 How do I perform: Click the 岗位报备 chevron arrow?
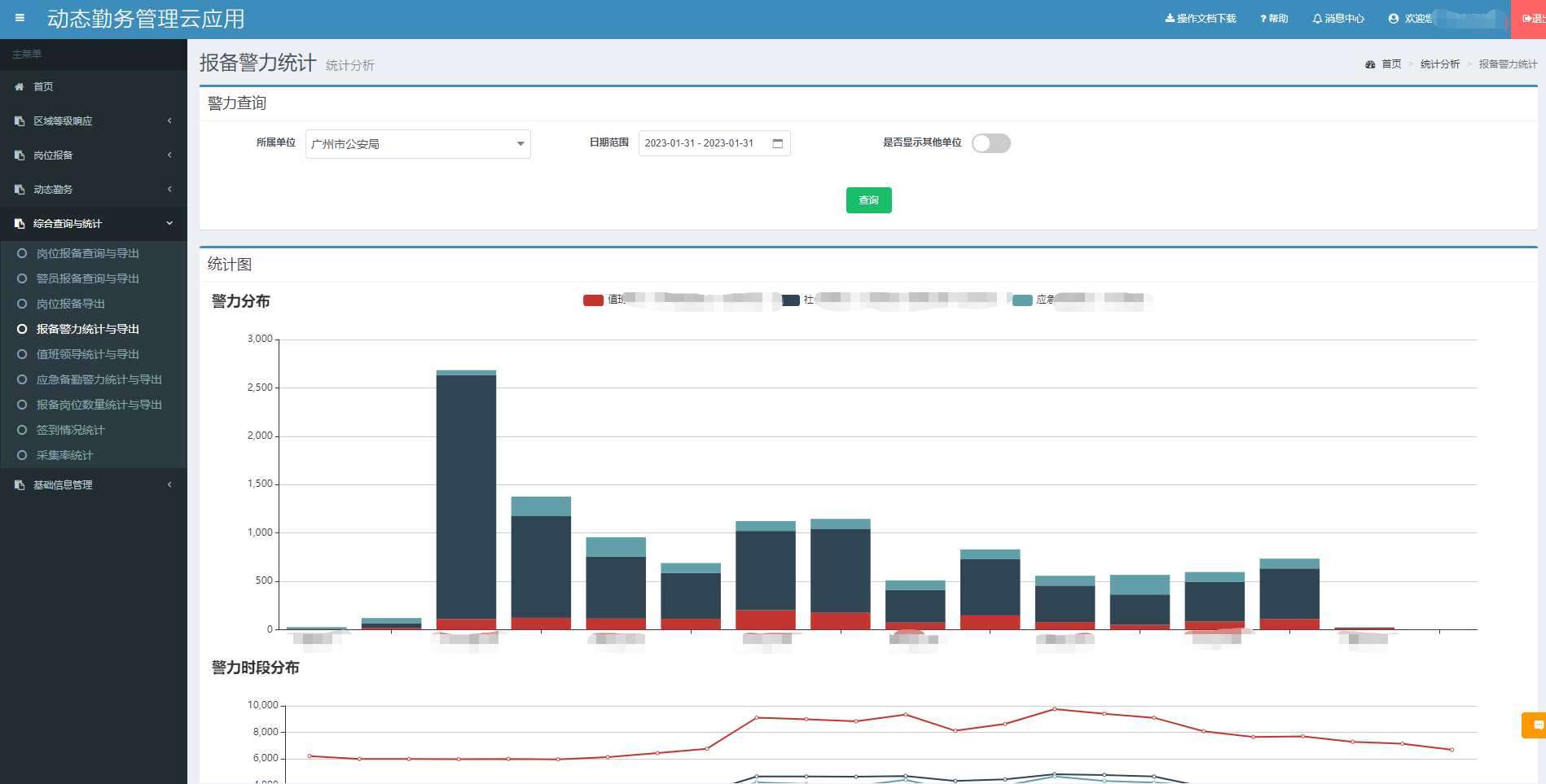point(169,155)
